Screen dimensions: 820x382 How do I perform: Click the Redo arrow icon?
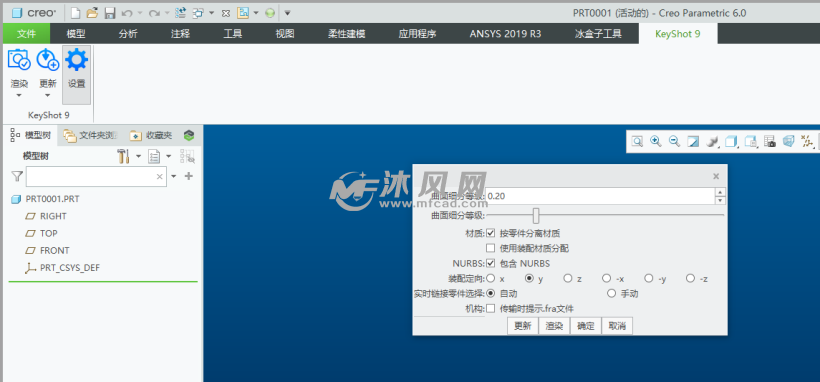point(154,13)
